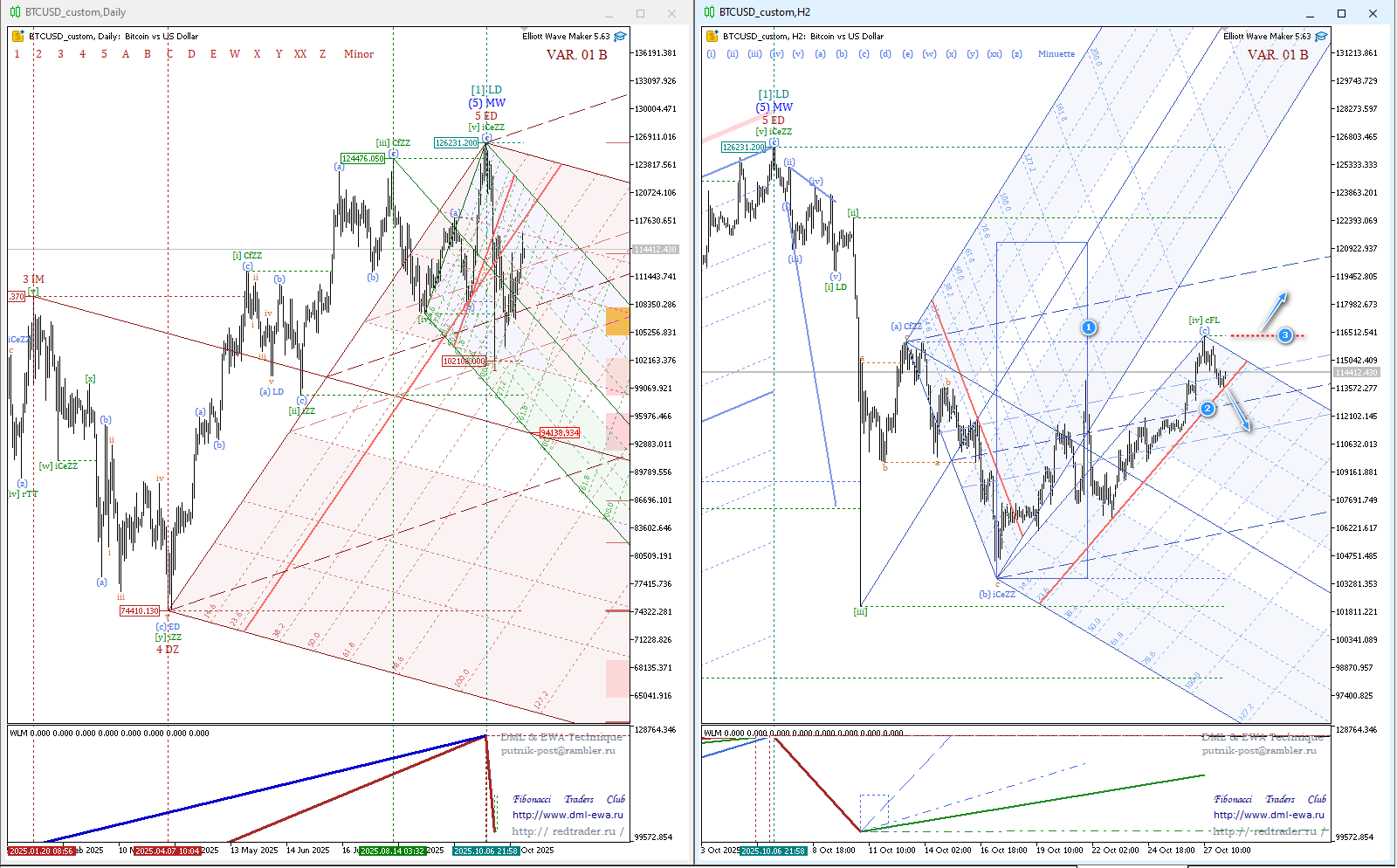This screenshot has width=1397, height=868.
Task: Pick the red XX wave label in the Daily label row
Action: [300, 54]
